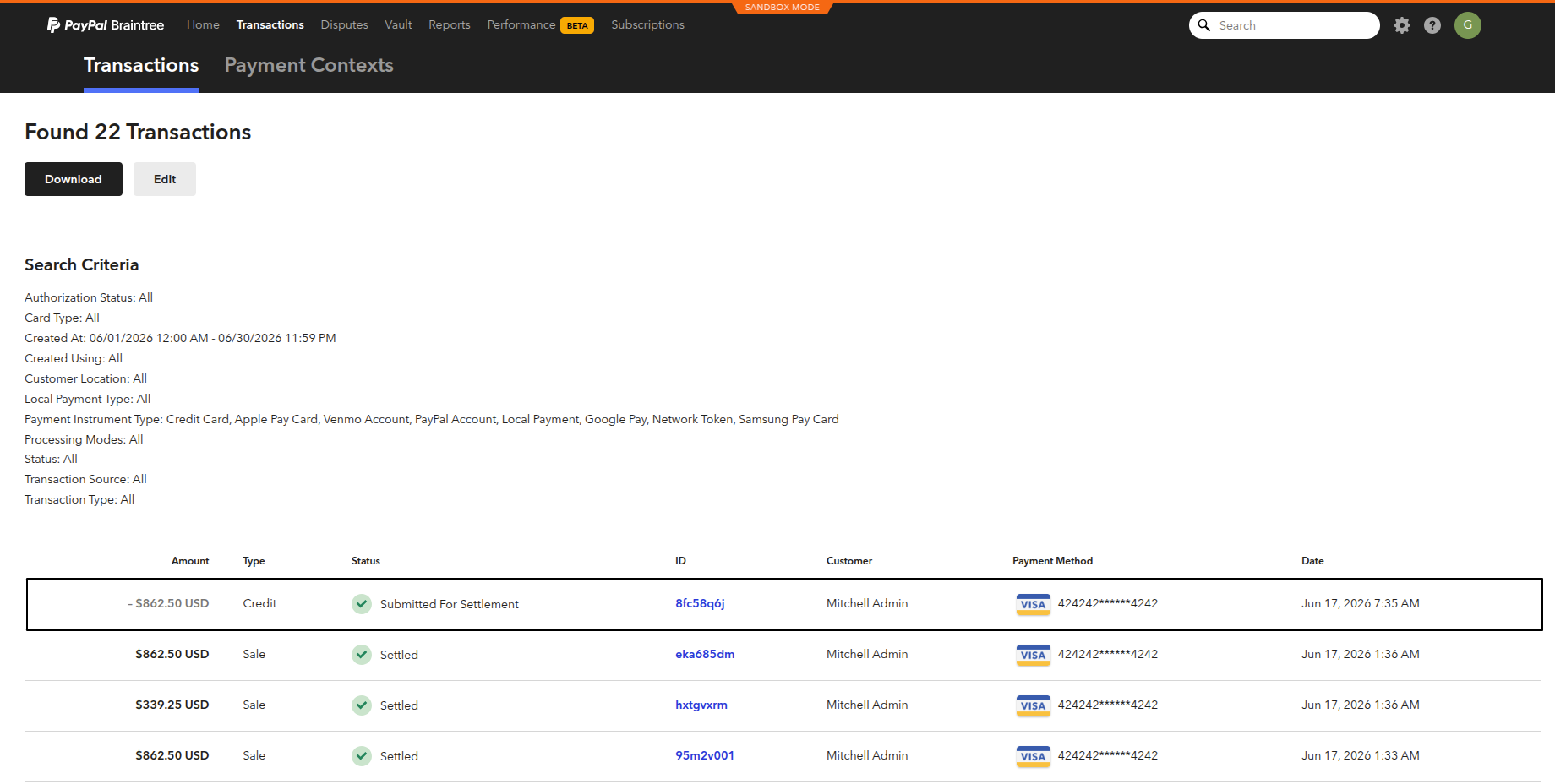Click Settled checkmark icon for eka685dm row

[362, 655]
